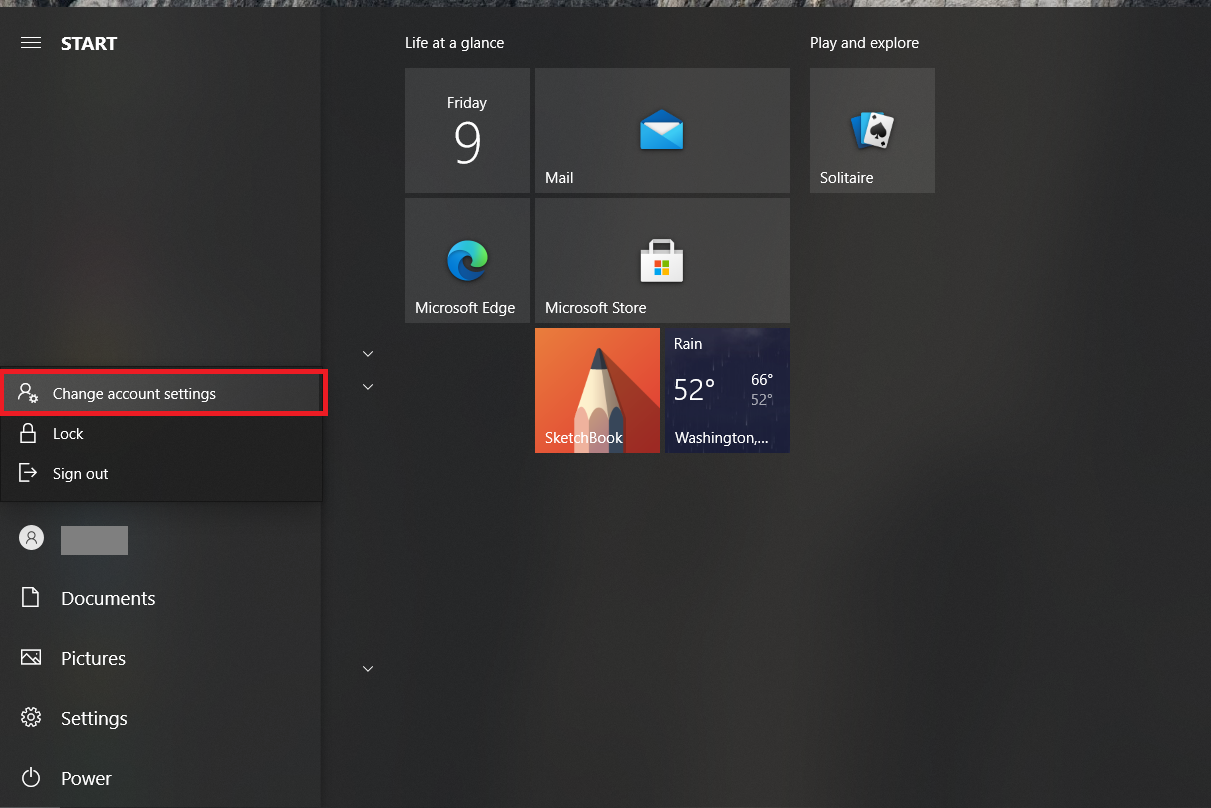Open the Microsoft Store tile
The width and height of the screenshot is (1211, 808).
click(x=662, y=260)
